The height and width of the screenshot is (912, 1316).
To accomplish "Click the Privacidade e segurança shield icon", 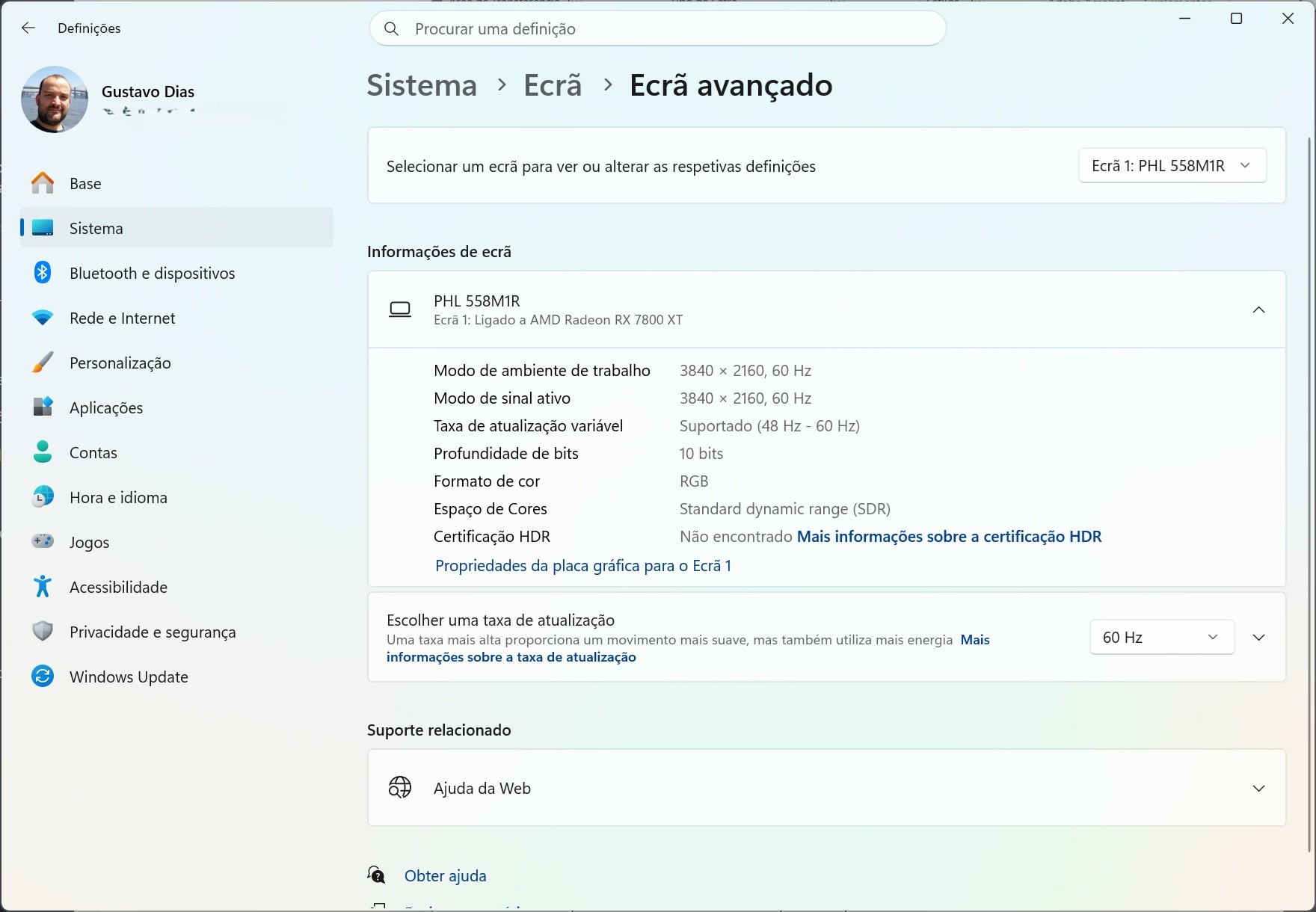I will pos(43,632).
